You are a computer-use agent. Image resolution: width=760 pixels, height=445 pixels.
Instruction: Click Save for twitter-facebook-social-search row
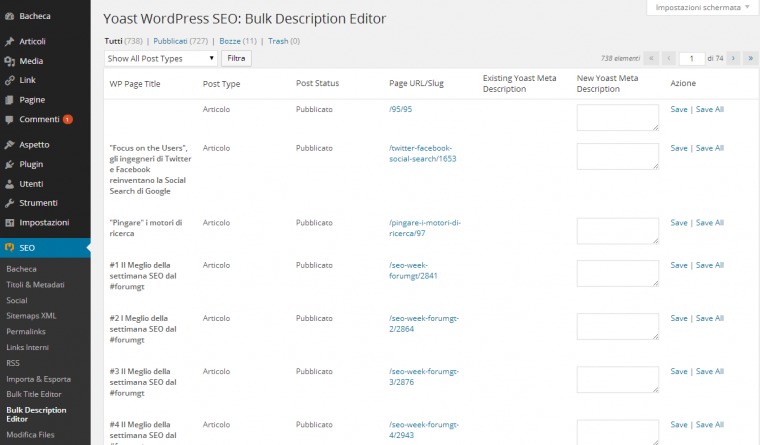pos(679,148)
